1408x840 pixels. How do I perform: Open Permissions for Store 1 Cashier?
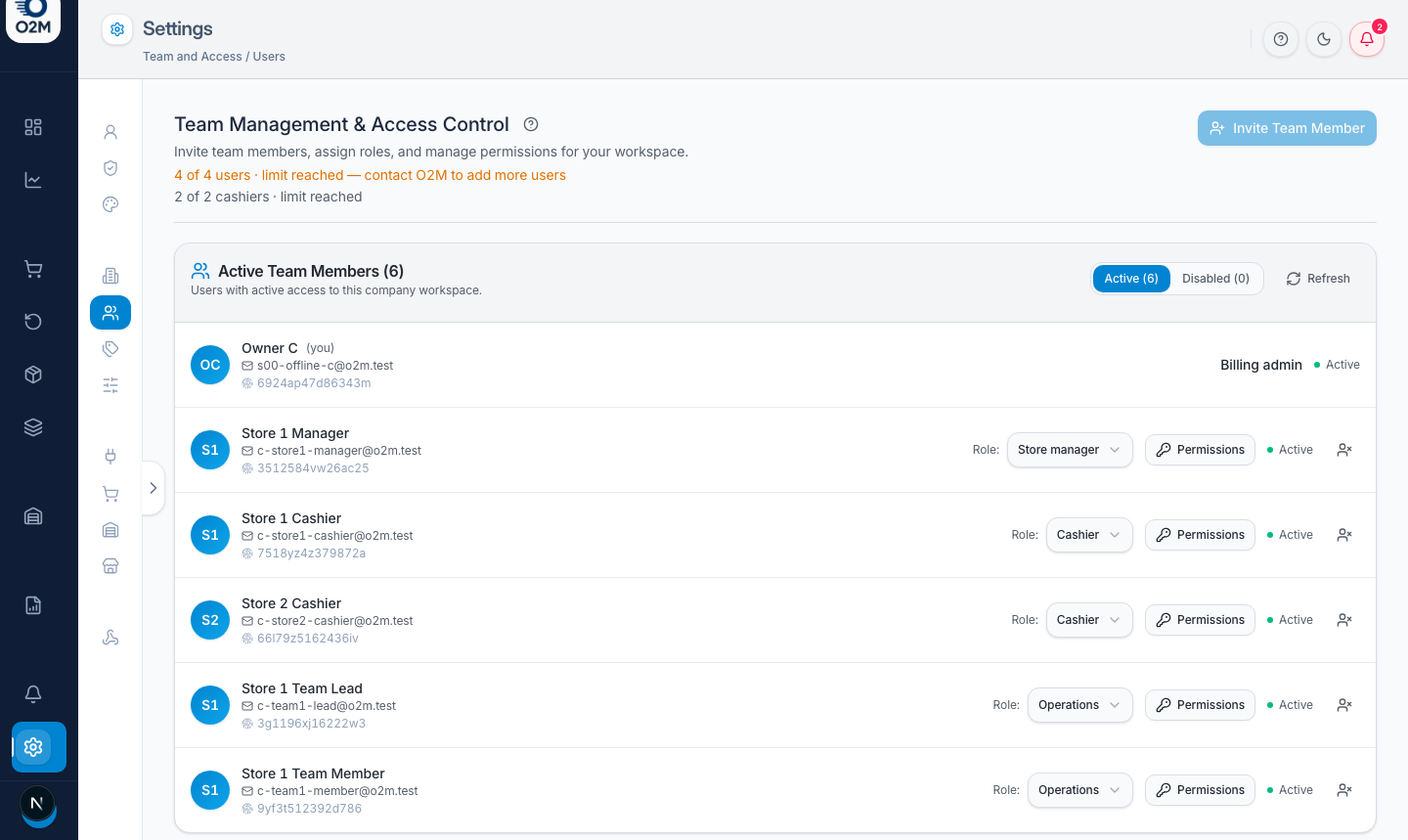[x=1200, y=535]
